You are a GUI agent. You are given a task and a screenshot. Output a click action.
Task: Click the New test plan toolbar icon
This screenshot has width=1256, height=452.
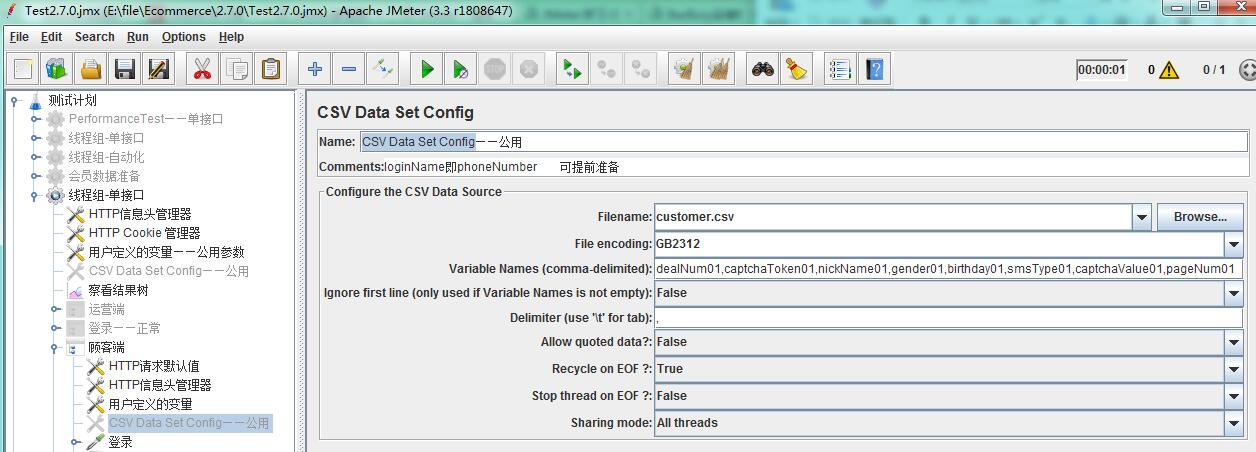point(24,70)
